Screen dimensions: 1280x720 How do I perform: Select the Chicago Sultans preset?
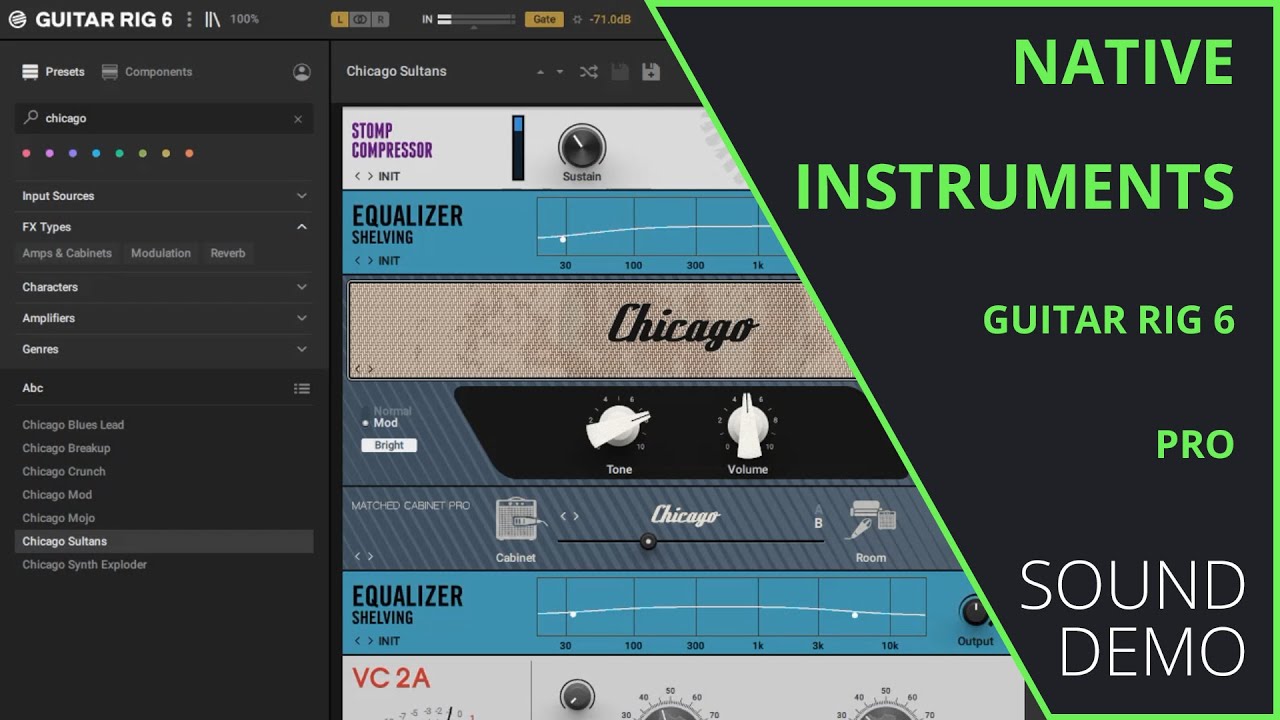click(x=164, y=541)
